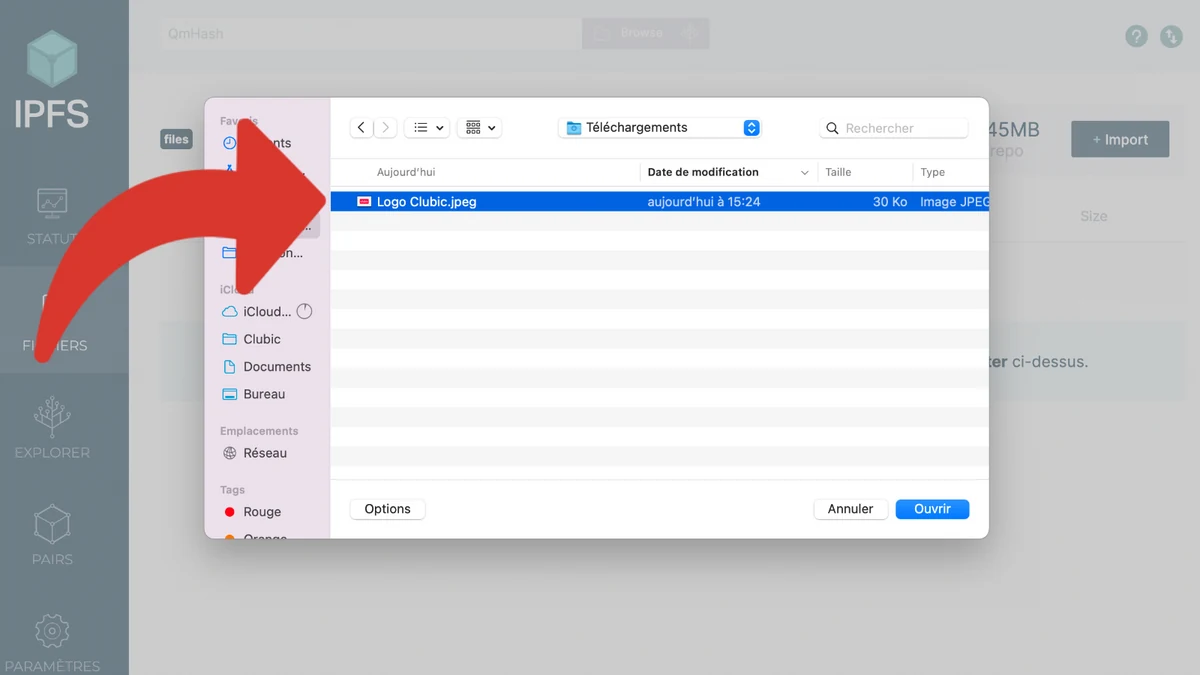
Task: Click the 'files' breadcrumb in IPFS
Action: (x=176, y=139)
